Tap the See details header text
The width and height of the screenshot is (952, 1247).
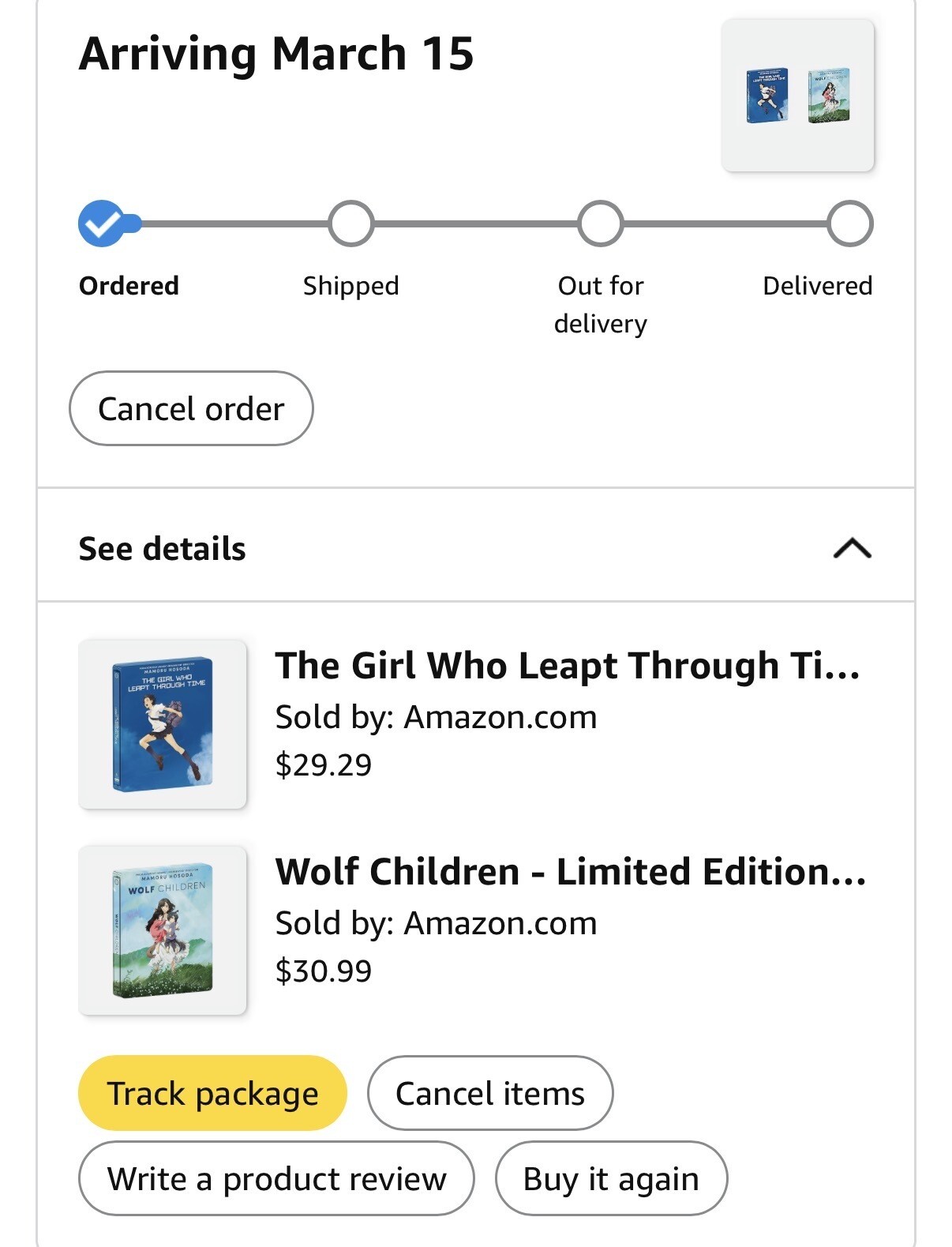pyautogui.click(x=162, y=549)
